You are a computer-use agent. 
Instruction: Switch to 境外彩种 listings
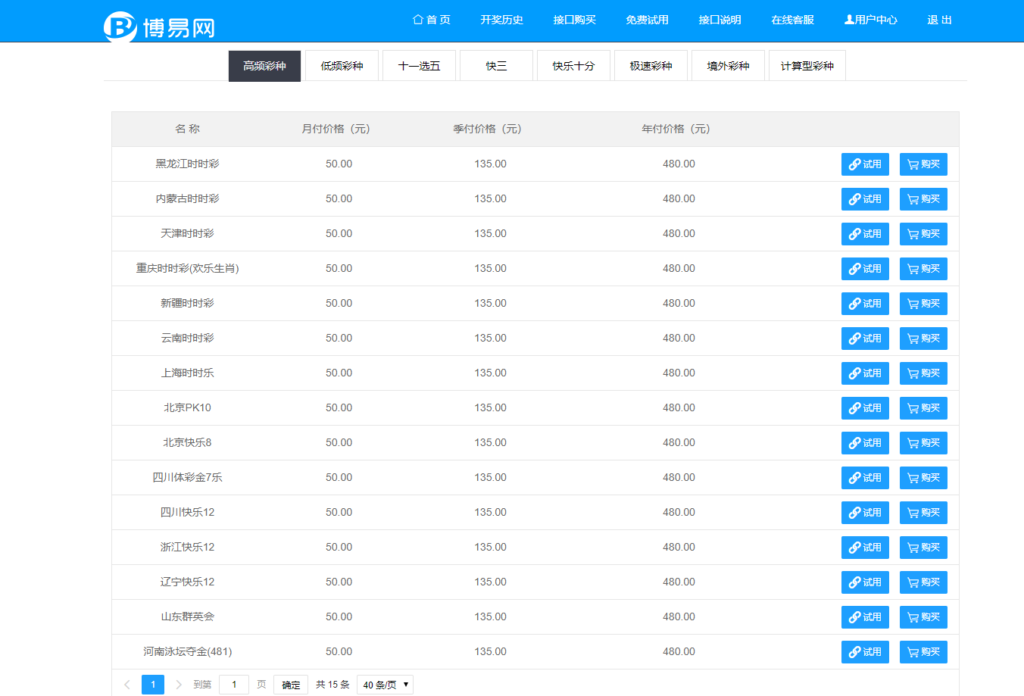pyautogui.click(x=728, y=65)
